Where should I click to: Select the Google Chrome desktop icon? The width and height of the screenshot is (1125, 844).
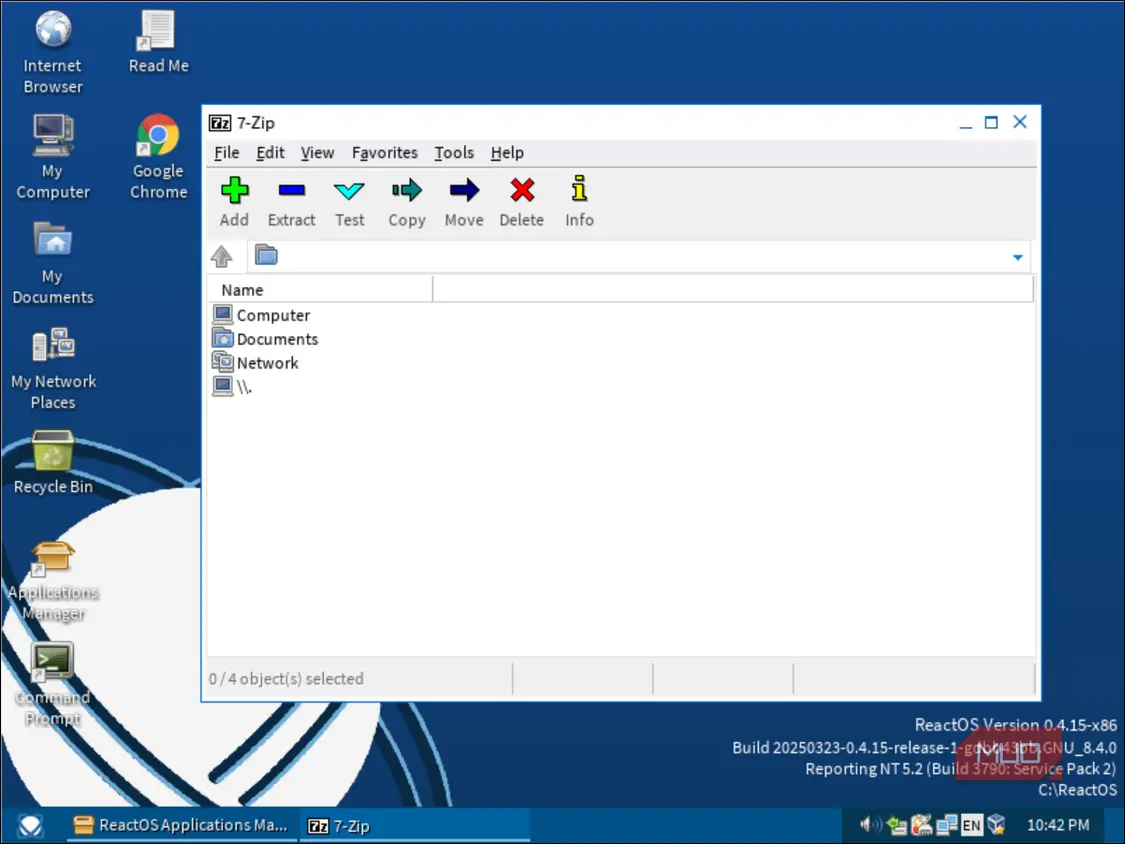click(159, 157)
